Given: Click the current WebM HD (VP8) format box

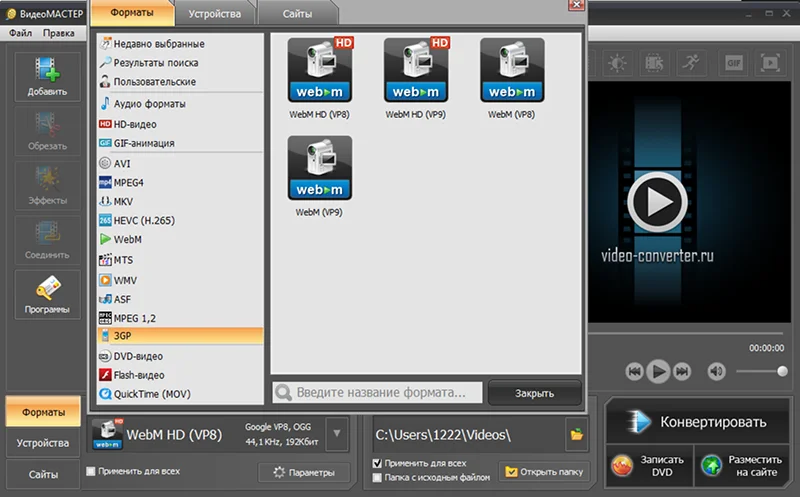Looking at the screenshot, I should pos(208,434).
